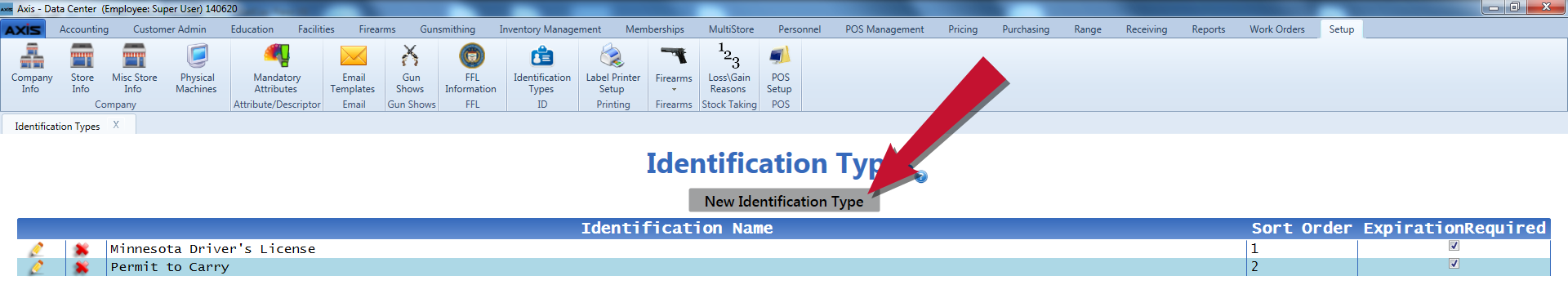The height and width of the screenshot is (298, 1568).
Task: Switch to the POS Management tab
Action: (884, 29)
